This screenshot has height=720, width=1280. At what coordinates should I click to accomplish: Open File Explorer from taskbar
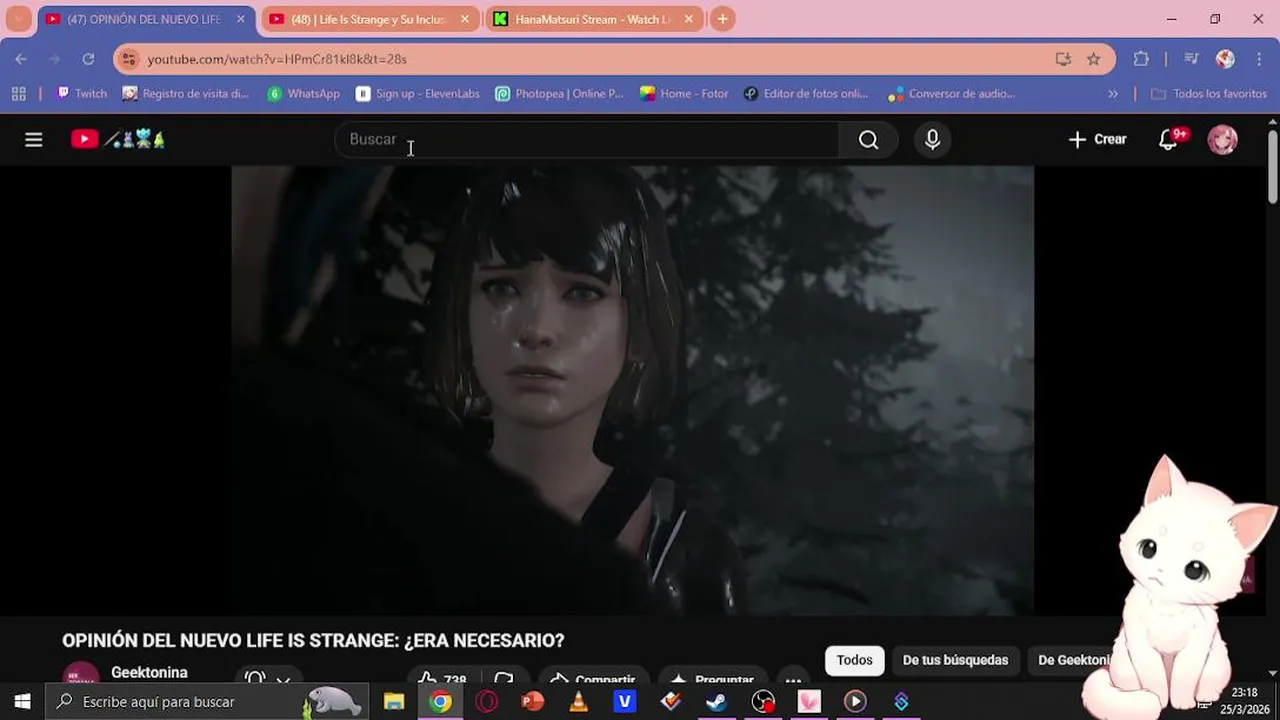click(394, 701)
